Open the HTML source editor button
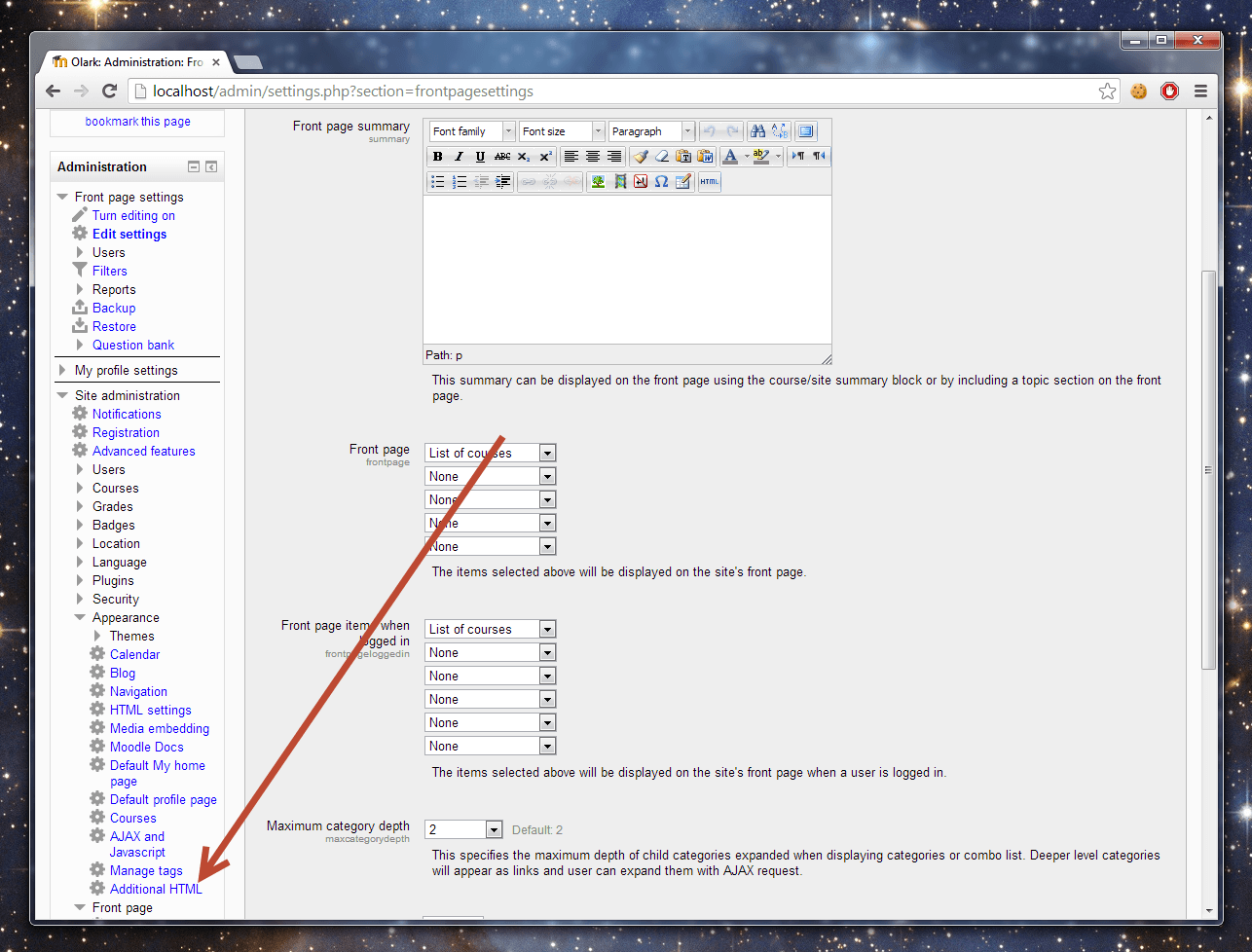 pyautogui.click(x=709, y=182)
